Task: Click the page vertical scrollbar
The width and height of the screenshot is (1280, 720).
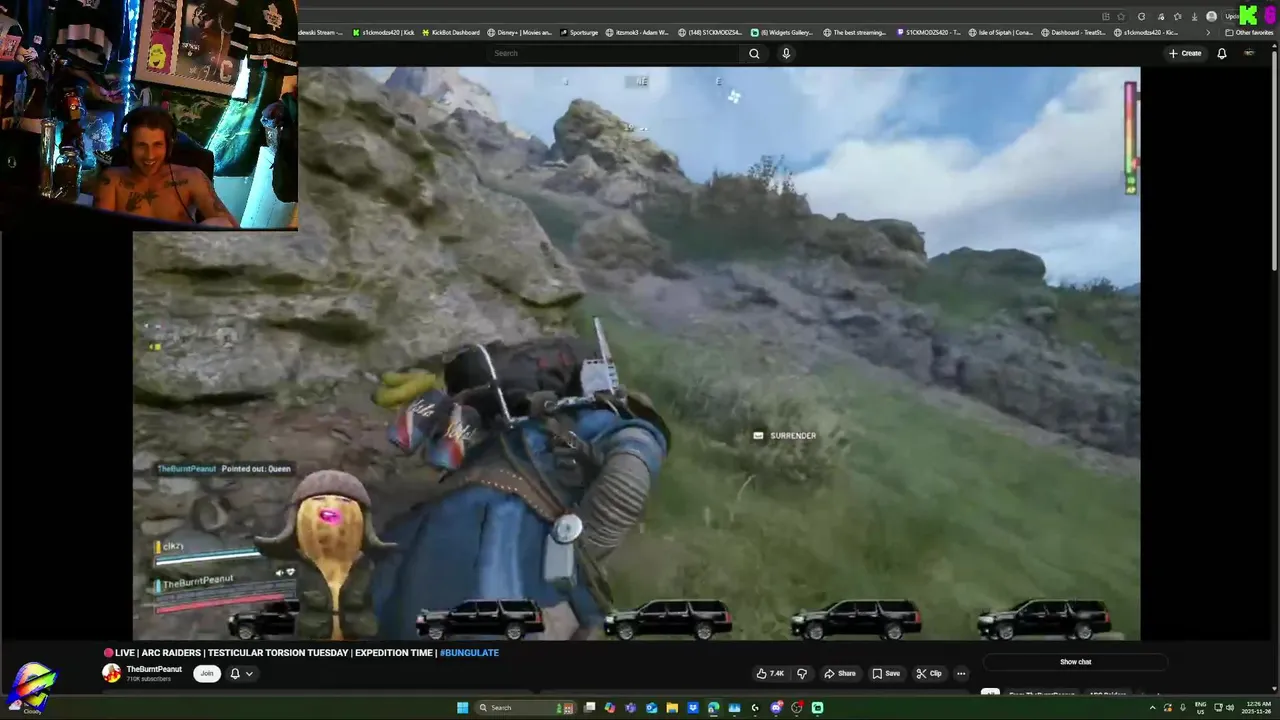Action: tap(1275, 160)
